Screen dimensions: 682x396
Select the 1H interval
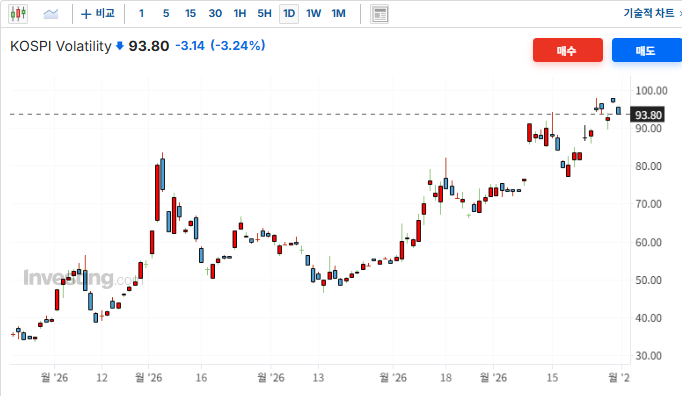coord(240,13)
